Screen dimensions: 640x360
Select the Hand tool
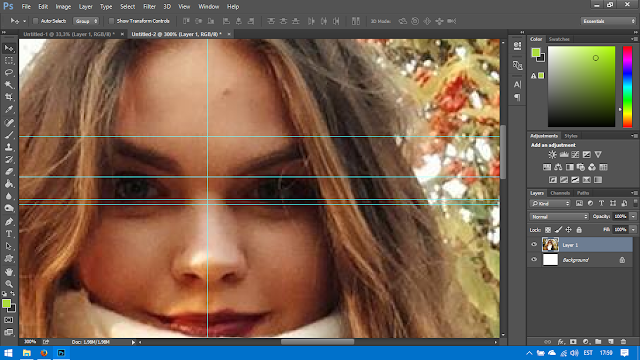(9, 272)
